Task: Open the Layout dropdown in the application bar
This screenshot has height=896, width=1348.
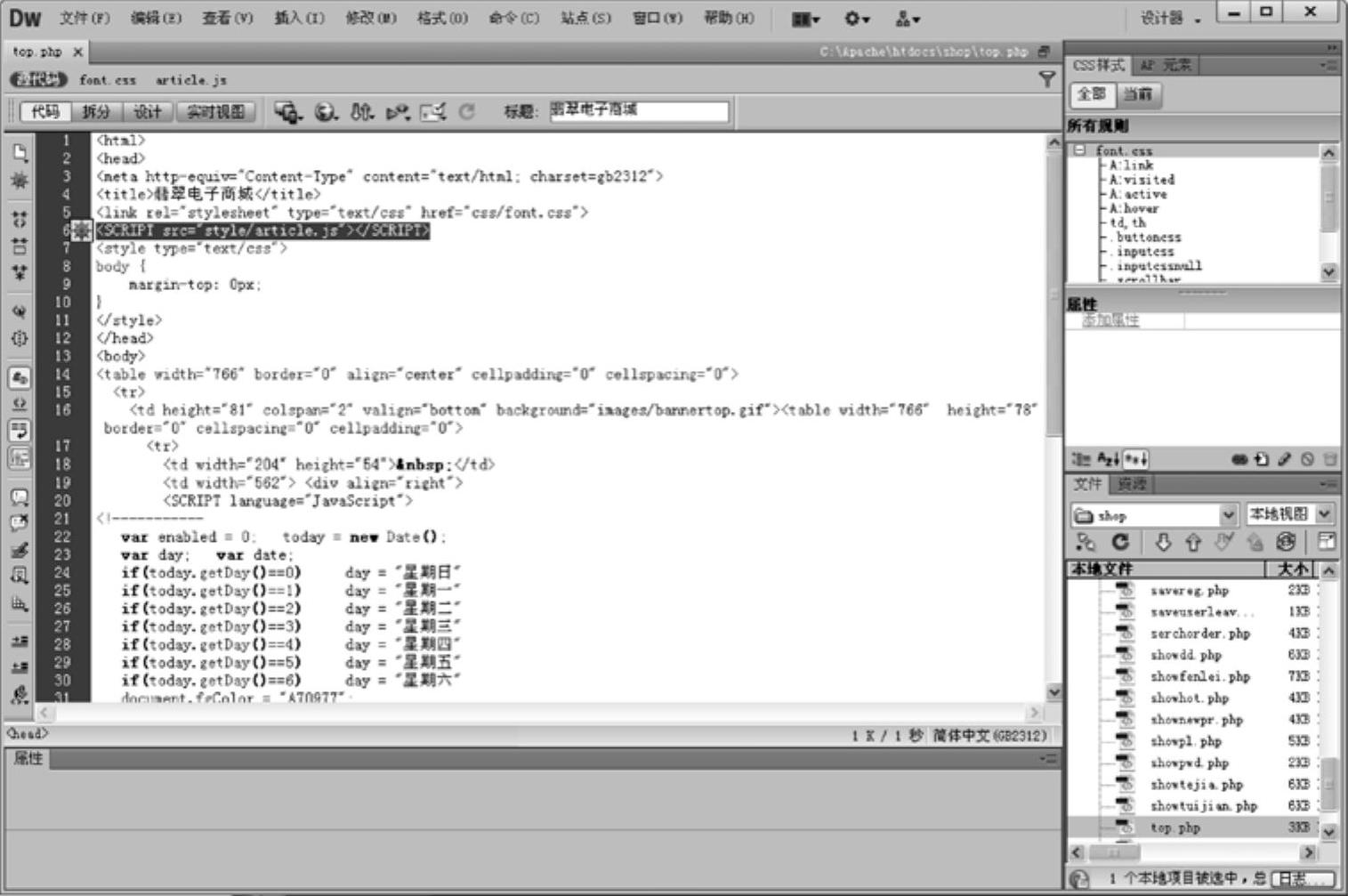Action: (806, 19)
